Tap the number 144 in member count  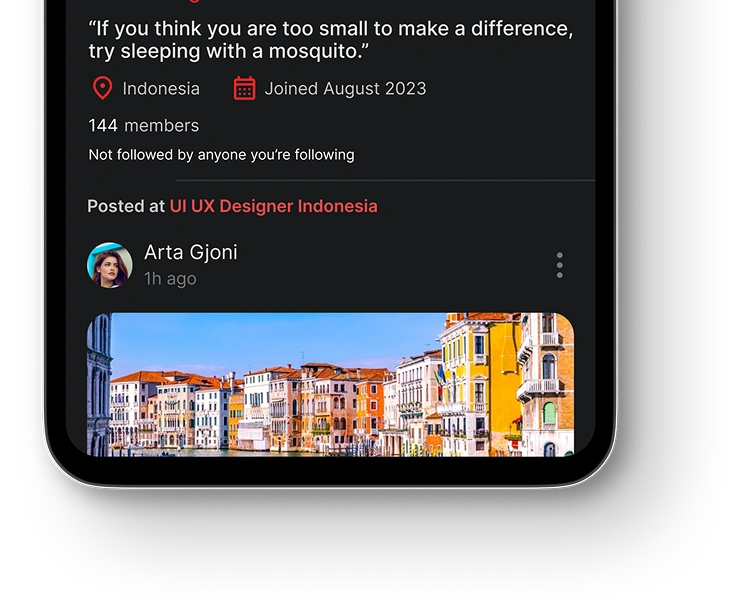coord(103,126)
